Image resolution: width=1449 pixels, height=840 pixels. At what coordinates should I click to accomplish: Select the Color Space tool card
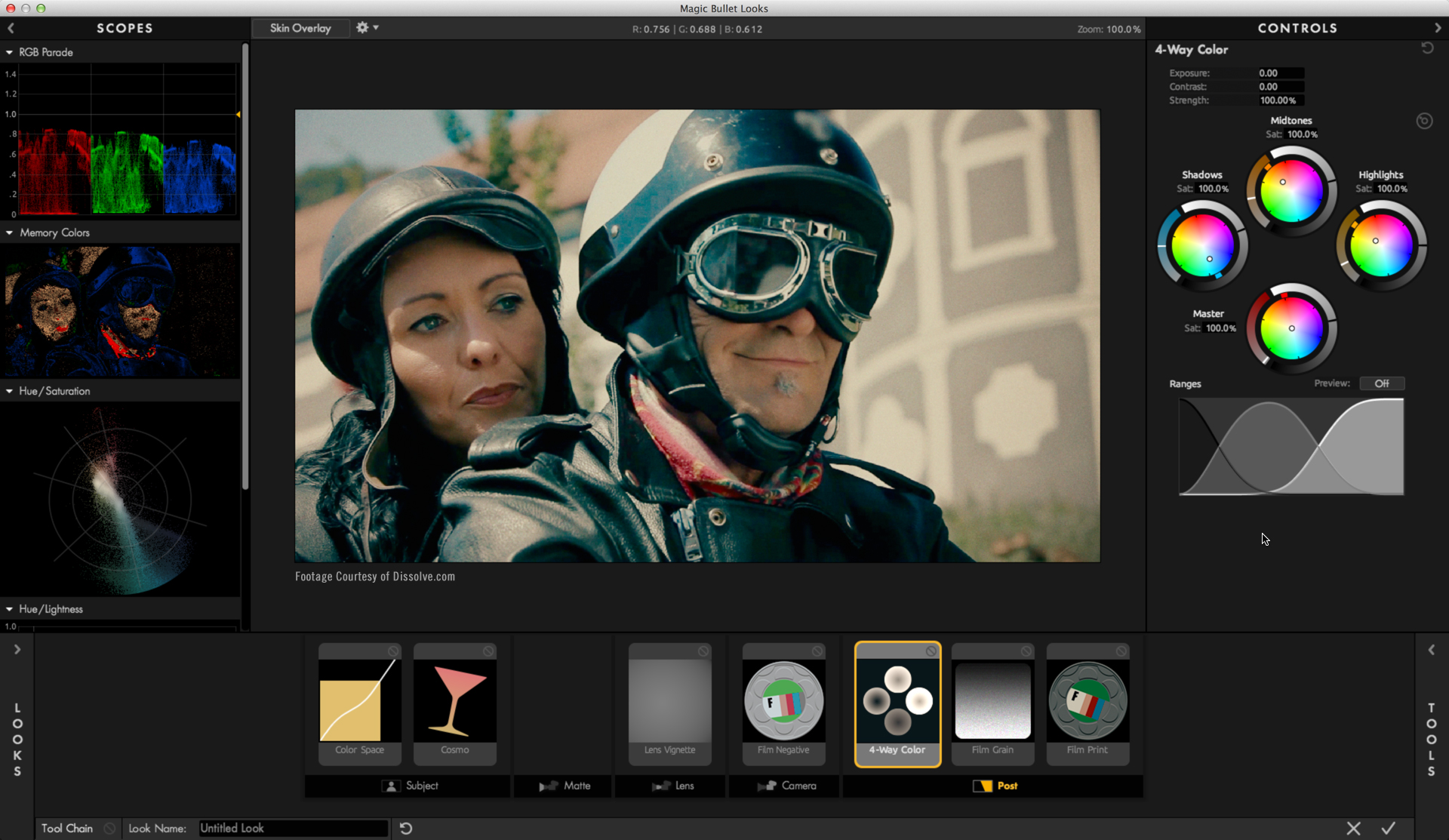click(359, 702)
